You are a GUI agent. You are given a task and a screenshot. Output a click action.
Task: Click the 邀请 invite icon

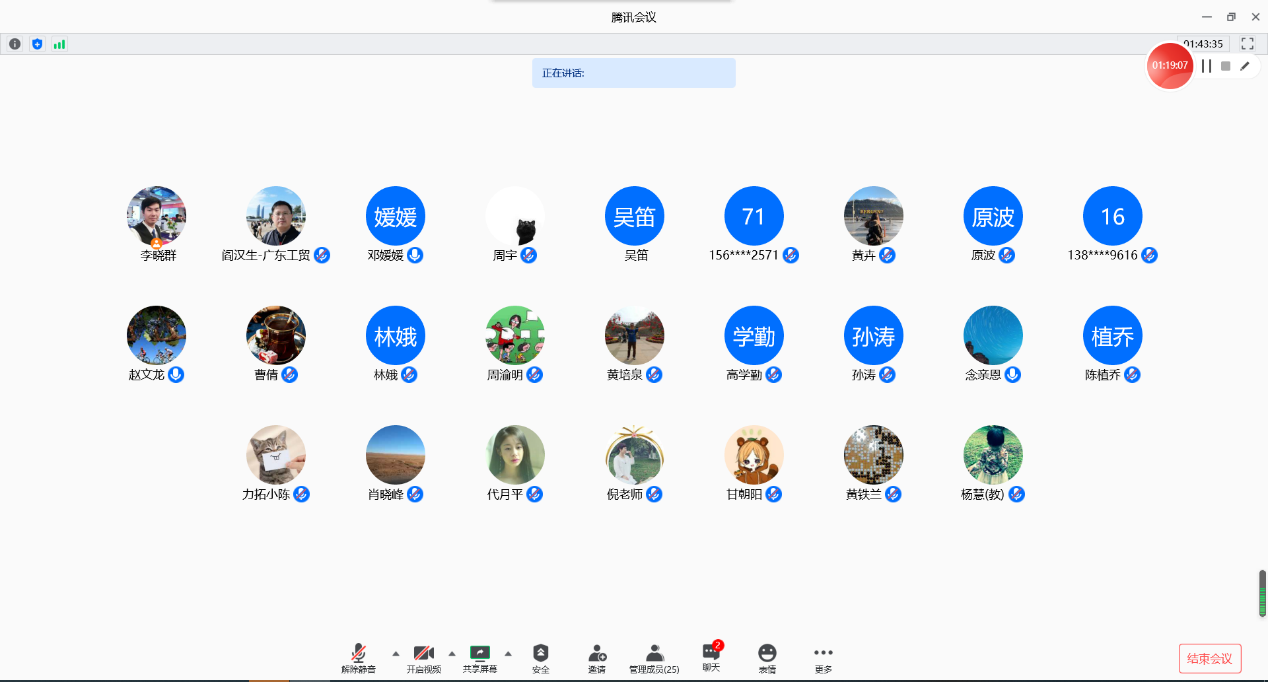[x=597, y=657]
